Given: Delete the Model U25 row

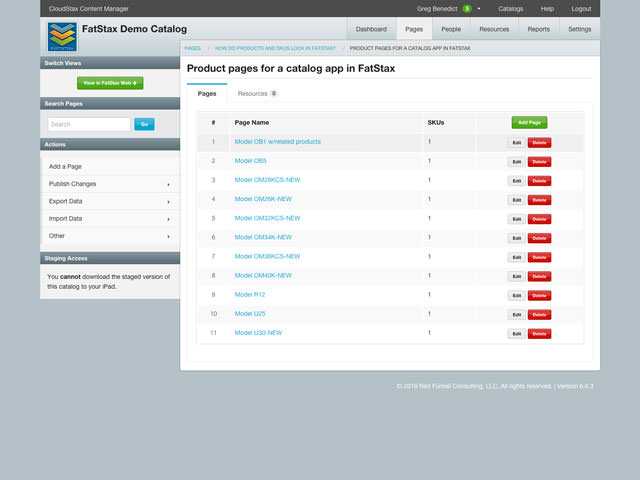Looking at the screenshot, I should (x=539, y=315).
